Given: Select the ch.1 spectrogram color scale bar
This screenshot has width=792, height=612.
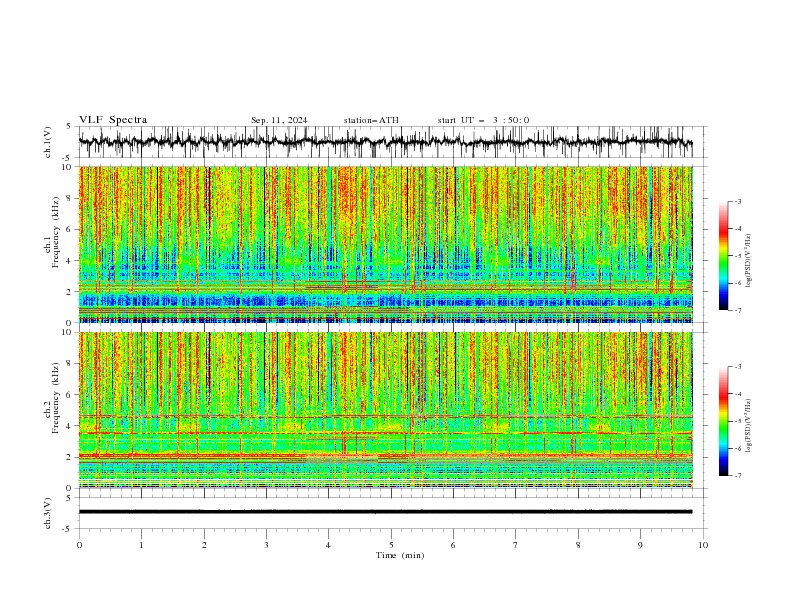Looking at the screenshot, I should click(x=723, y=256).
